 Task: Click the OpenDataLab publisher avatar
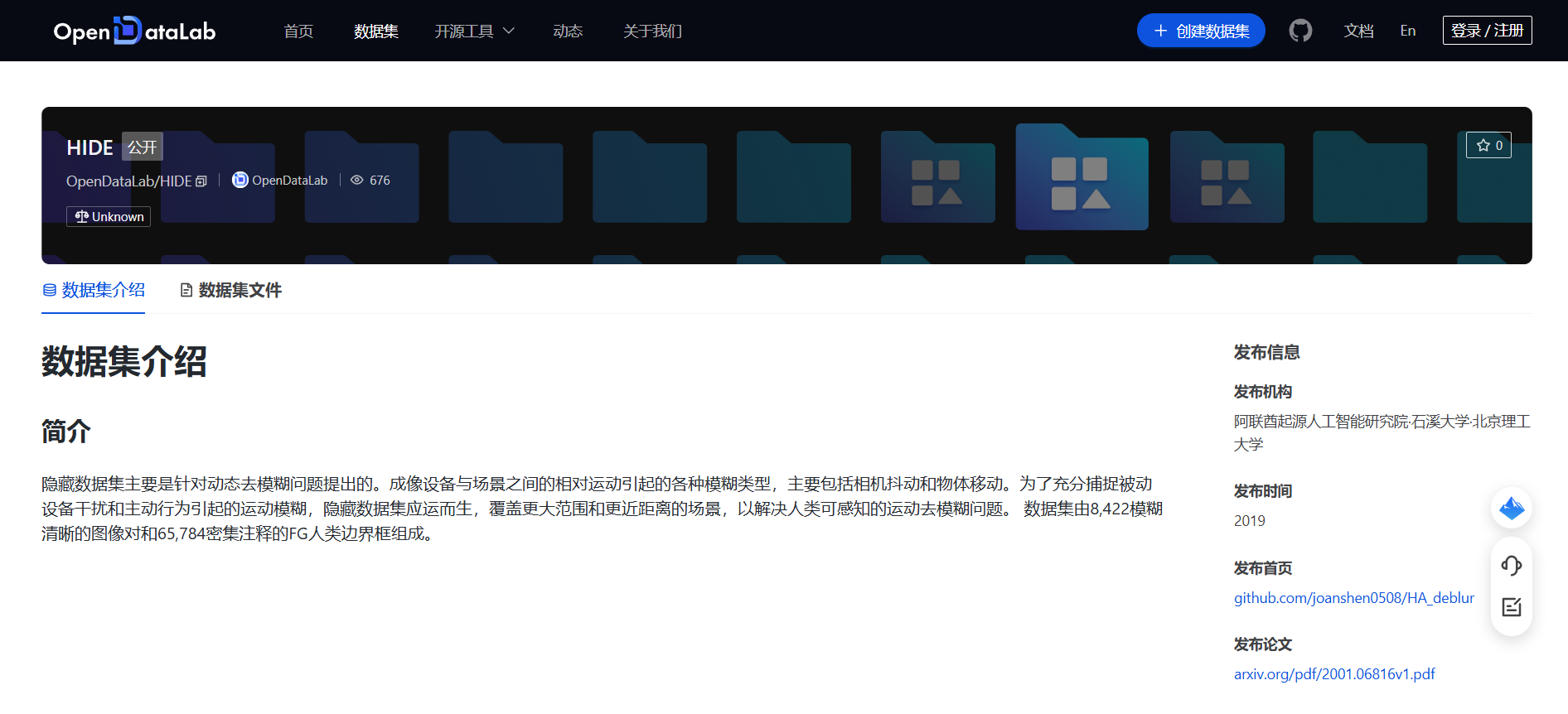click(x=240, y=180)
